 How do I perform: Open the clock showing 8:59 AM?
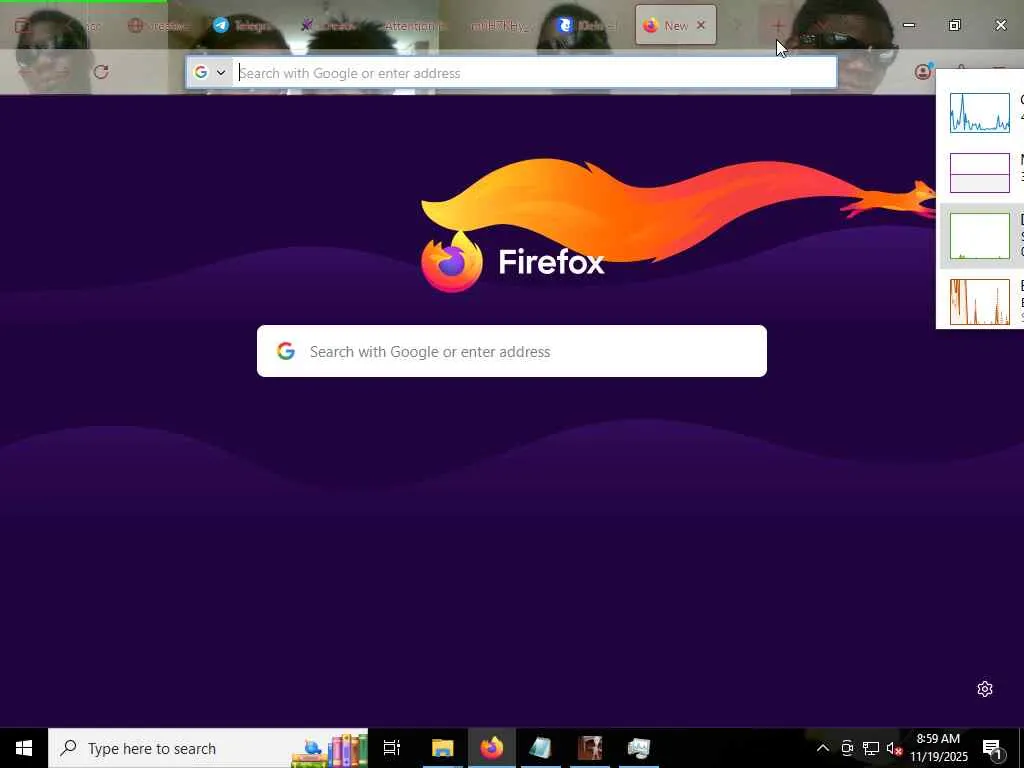(x=938, y=748)
